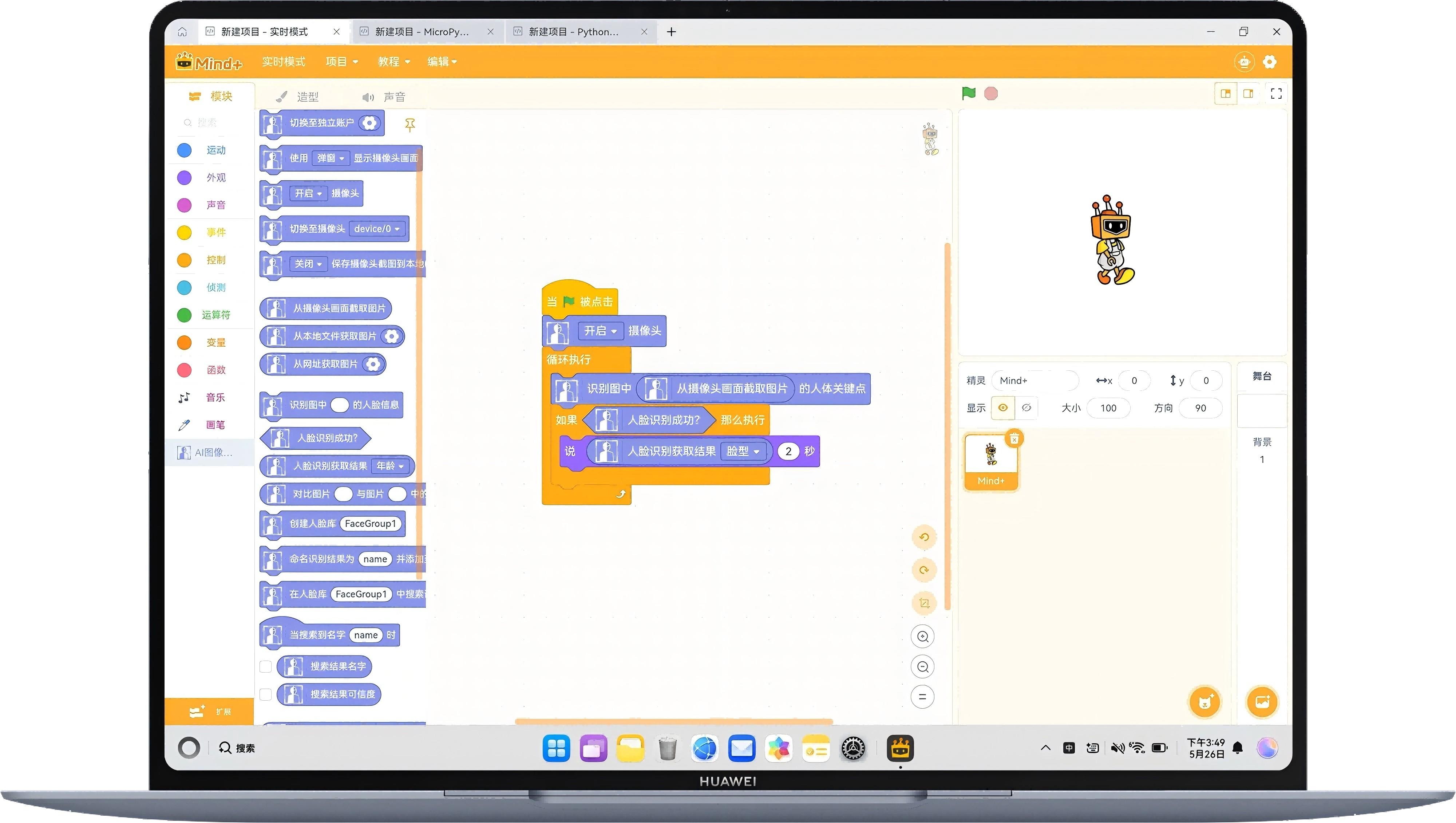Screen dimensions: 1456x823
Task: Open the 脸型 dropdown in the say block
Action: [x=743, y=452]
